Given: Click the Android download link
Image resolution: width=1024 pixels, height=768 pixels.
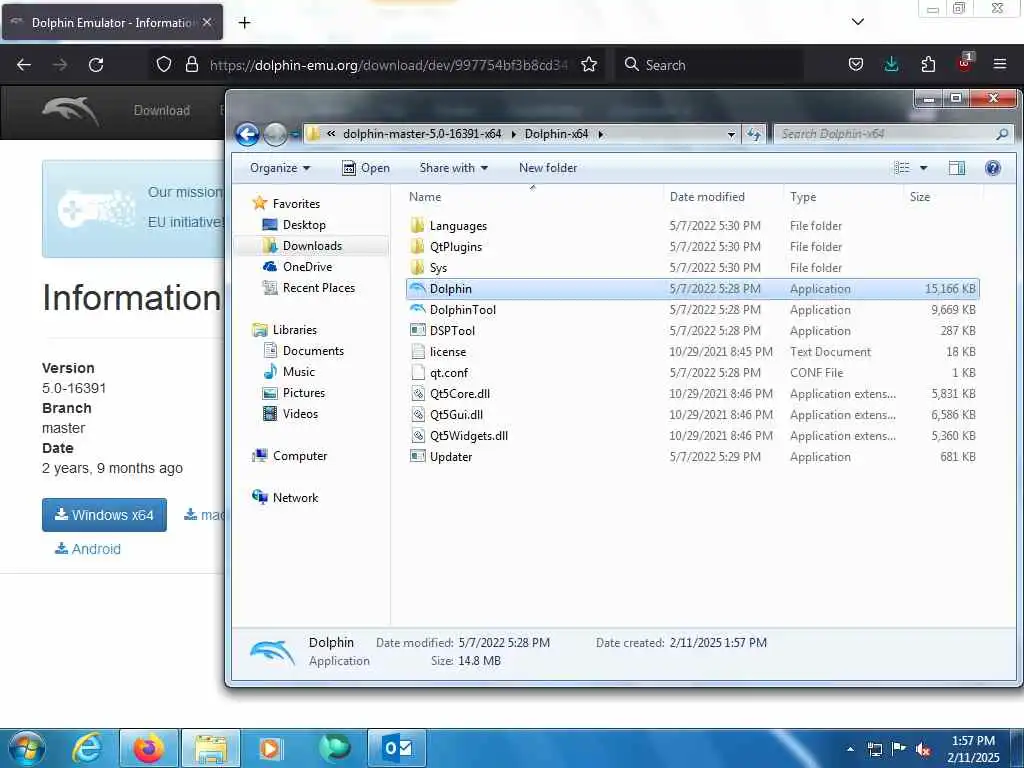Looking at the screenshot, I should pyautogui.click(x=88, y=549).
